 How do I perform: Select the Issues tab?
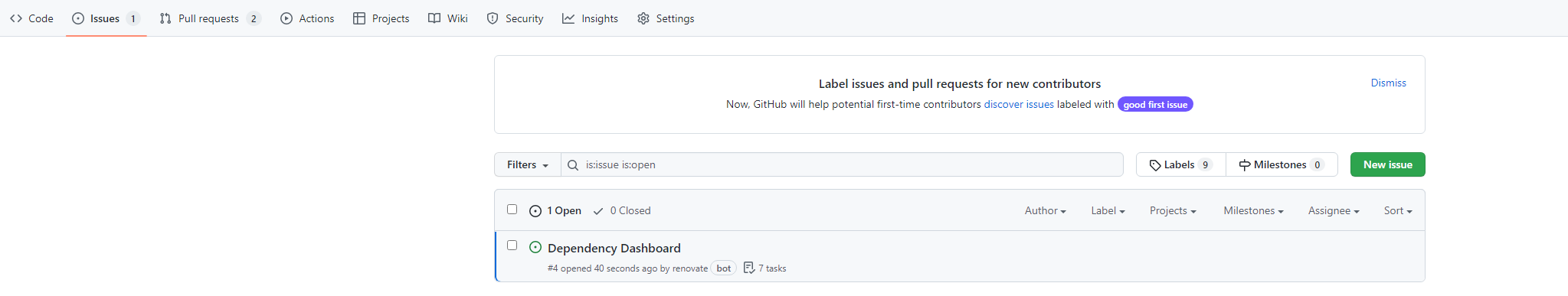tap(106, 18)
